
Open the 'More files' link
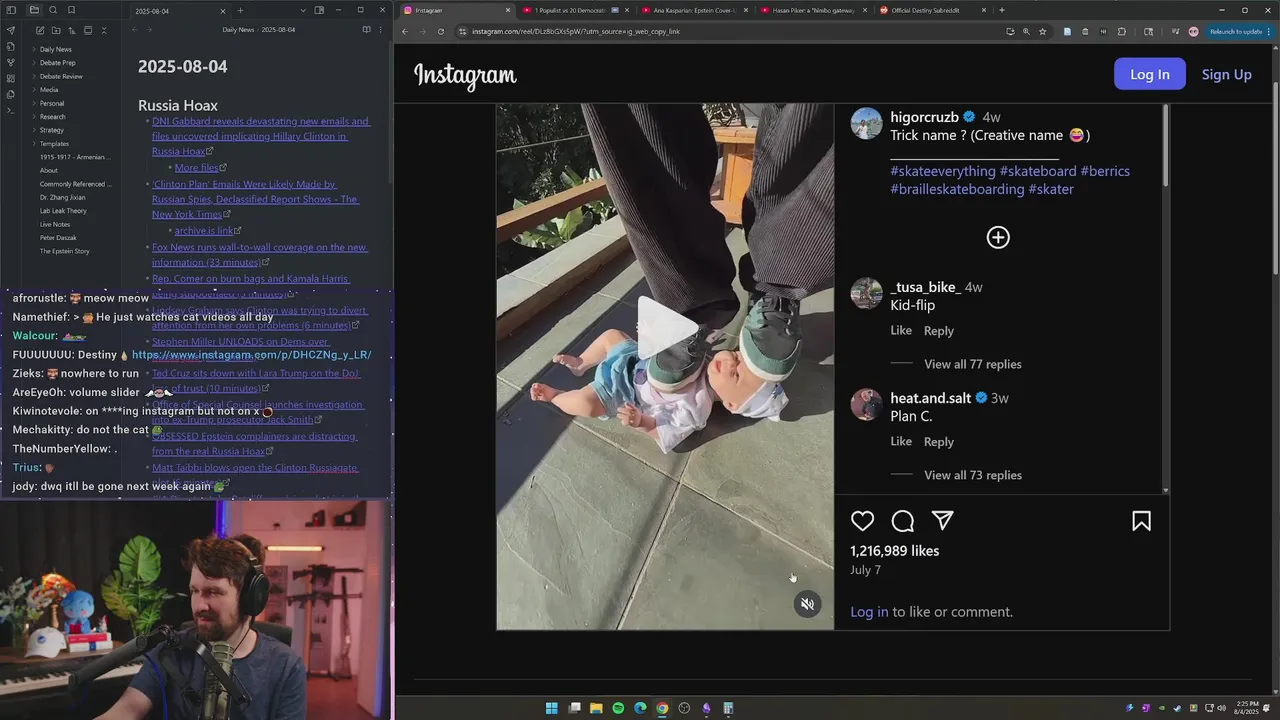[197, 168]
